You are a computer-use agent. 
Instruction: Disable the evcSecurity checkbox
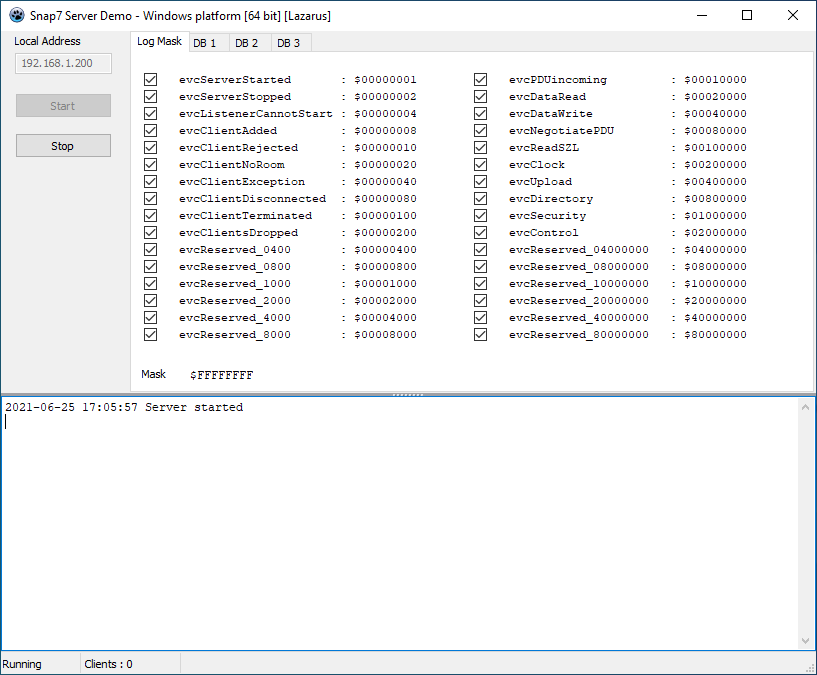(x=480, y=215)
